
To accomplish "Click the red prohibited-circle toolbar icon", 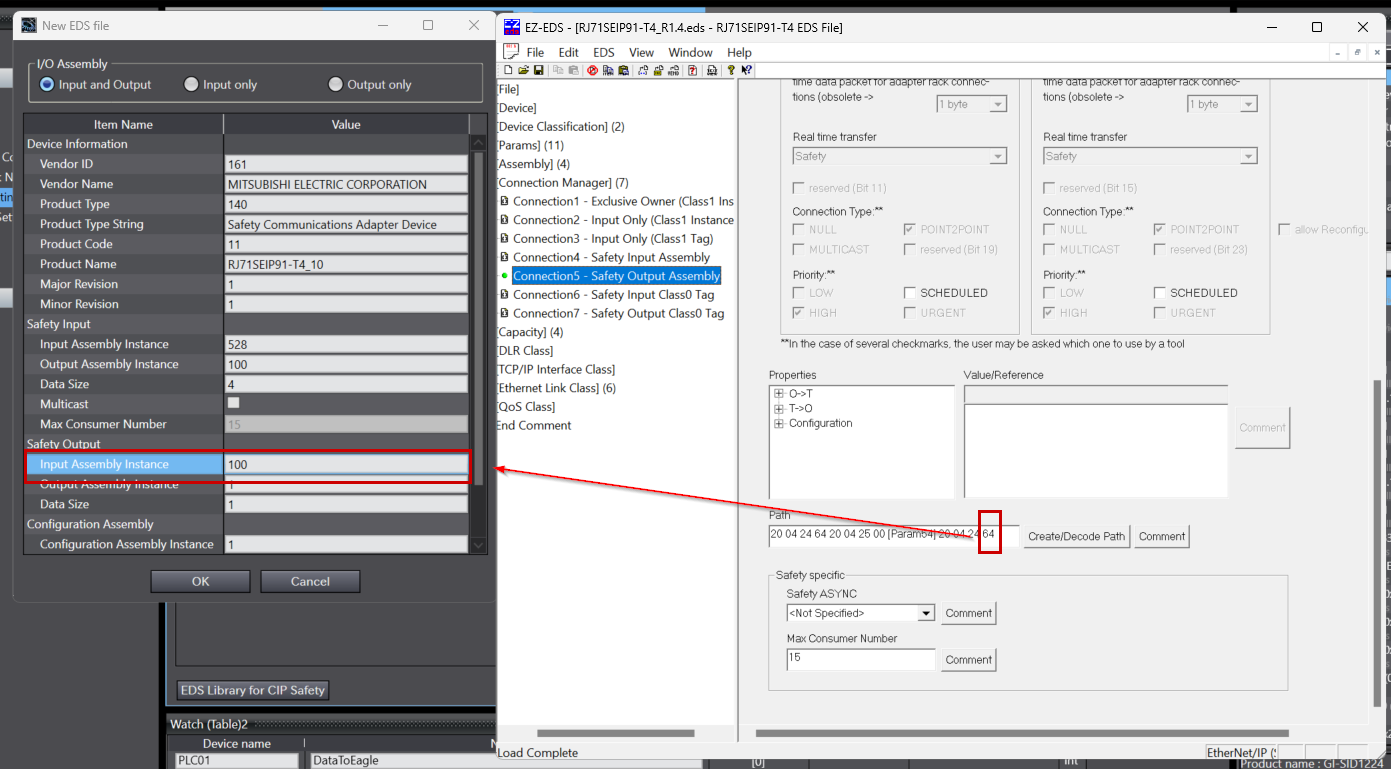I will click(593, 70).
